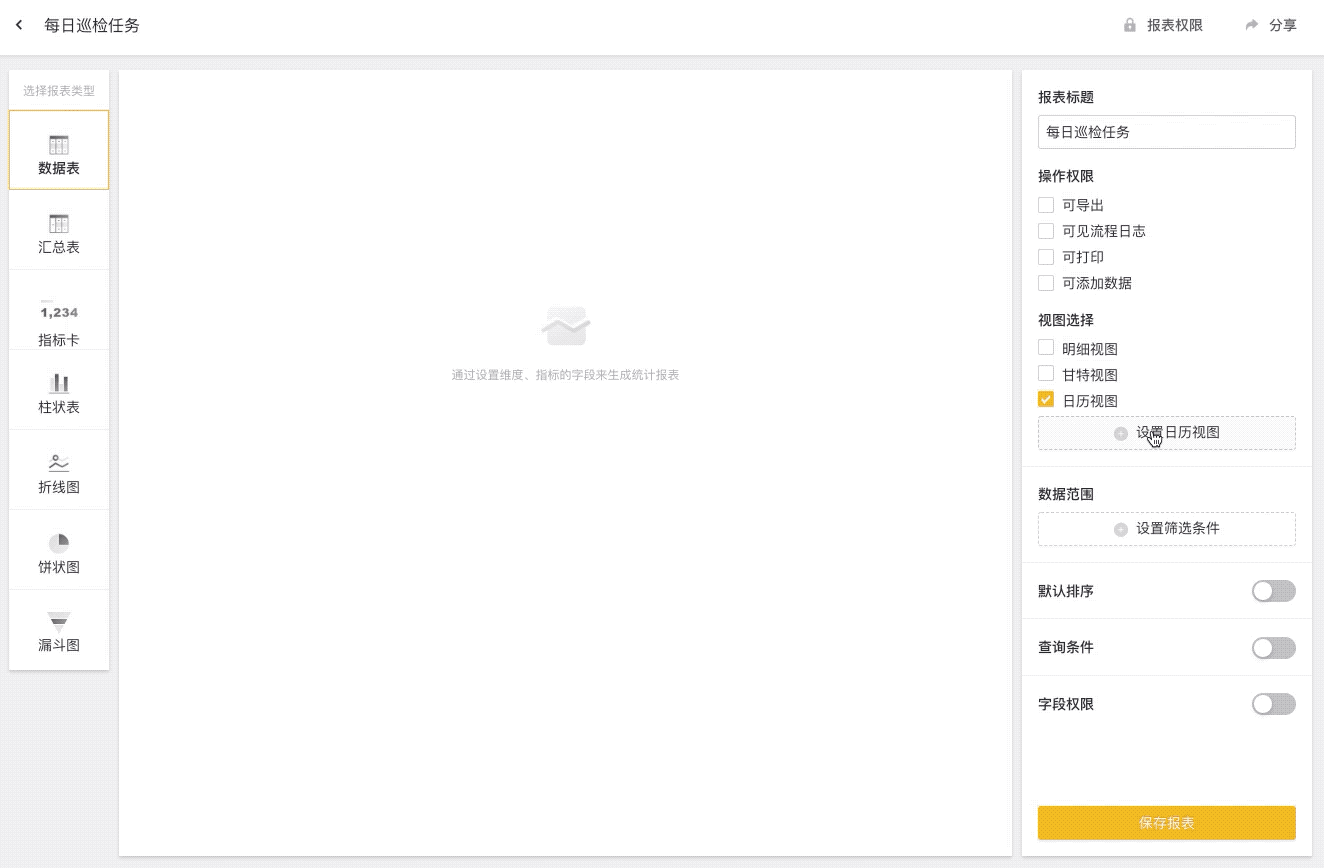Click the 报表权限 text link
The height and width of the screenshot is (868, 1324).
pos(1175,25)
